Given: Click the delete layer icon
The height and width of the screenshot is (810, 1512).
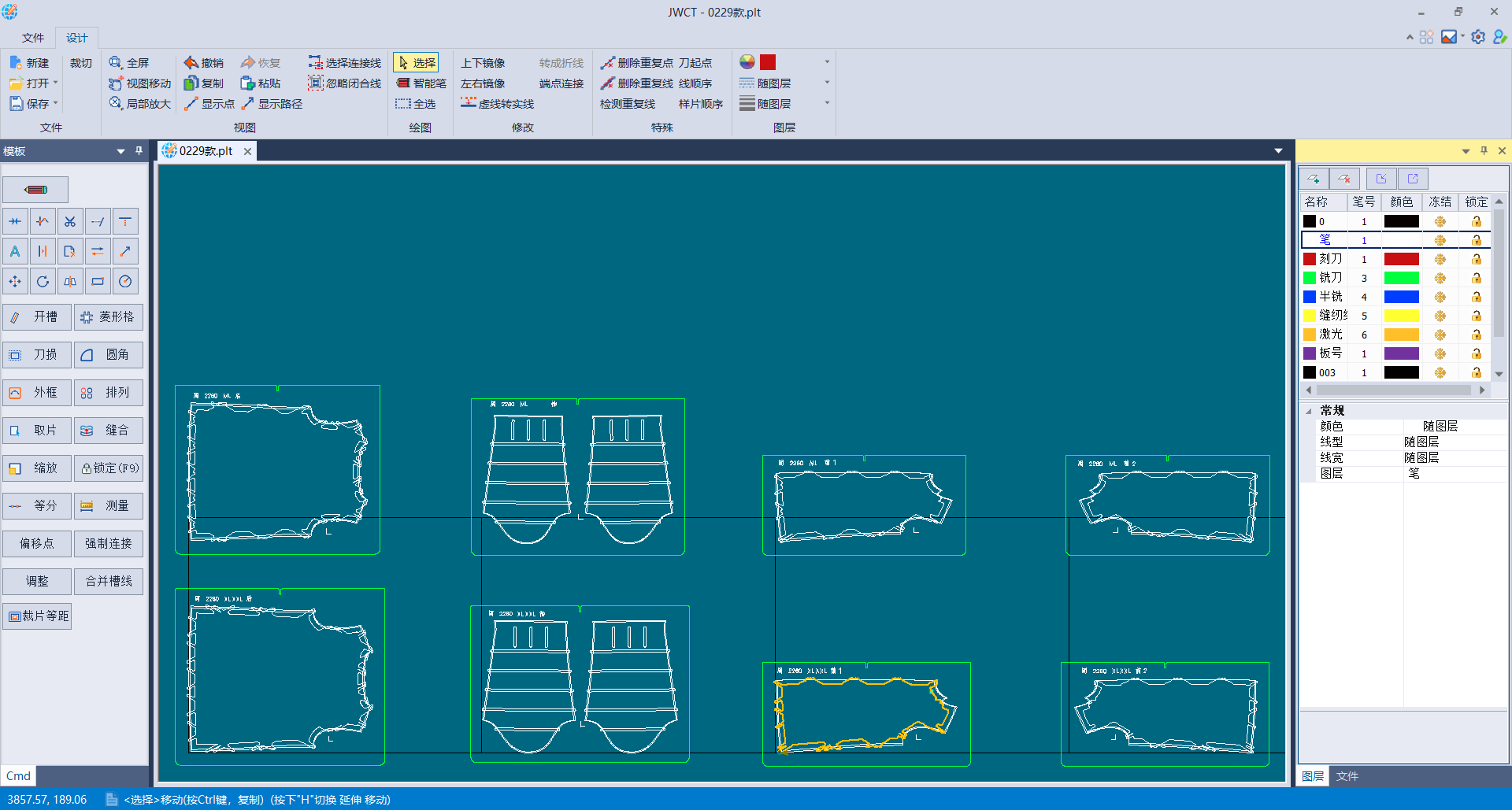Looking at the screenshot, I should tap(1344, 179).
